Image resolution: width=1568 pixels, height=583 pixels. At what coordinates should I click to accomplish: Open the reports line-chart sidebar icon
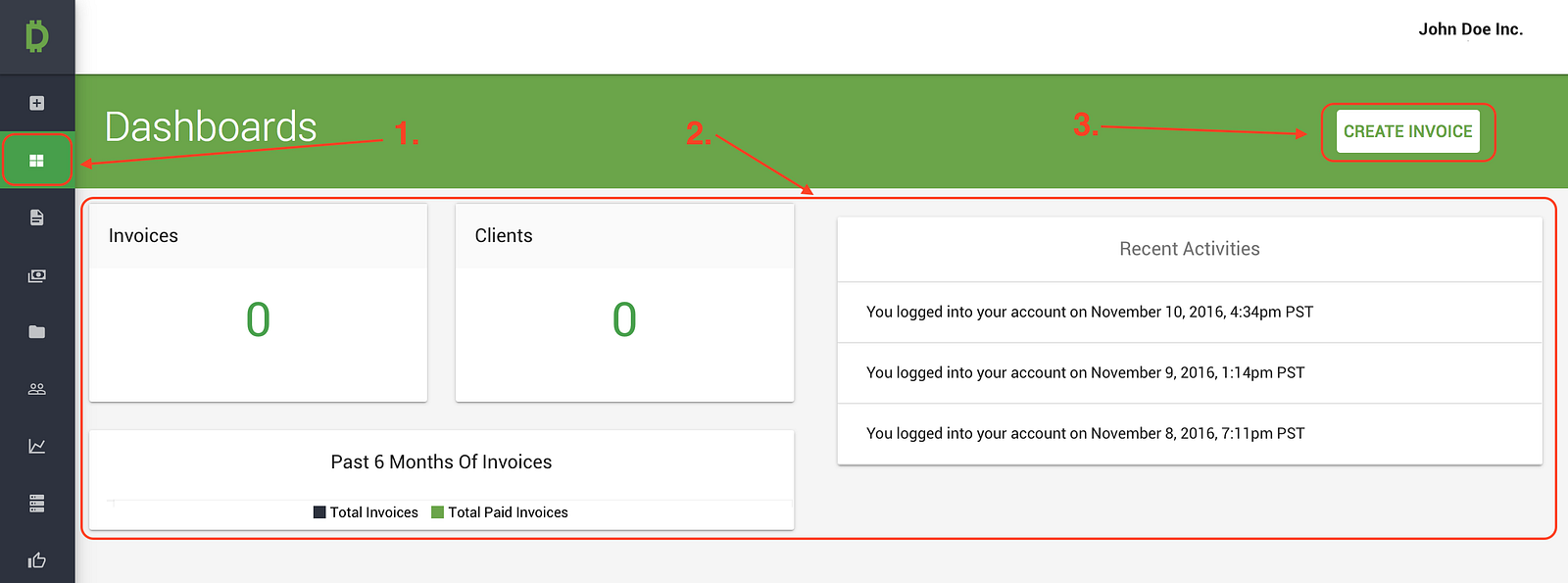coord(37,446)
